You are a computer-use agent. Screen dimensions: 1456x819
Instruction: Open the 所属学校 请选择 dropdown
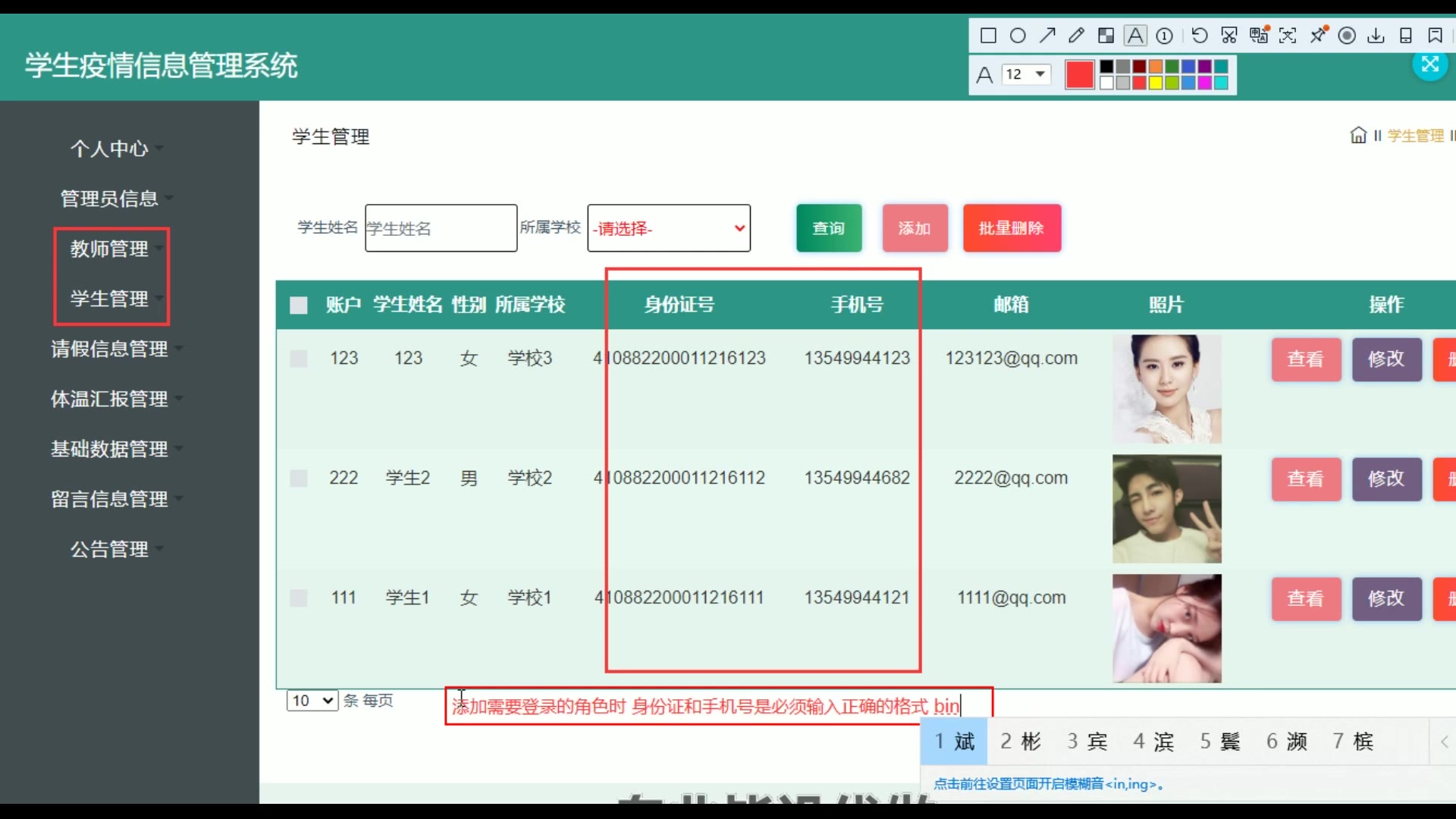tap(669, 228)
